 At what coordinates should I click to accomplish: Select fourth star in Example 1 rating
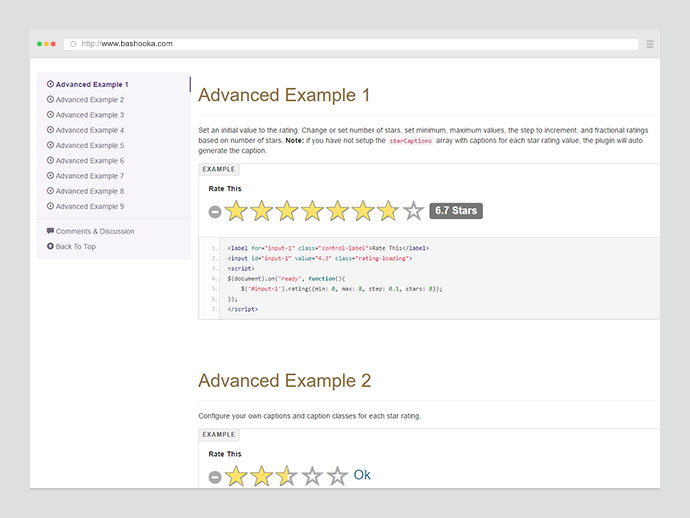(x=312, y=210)
